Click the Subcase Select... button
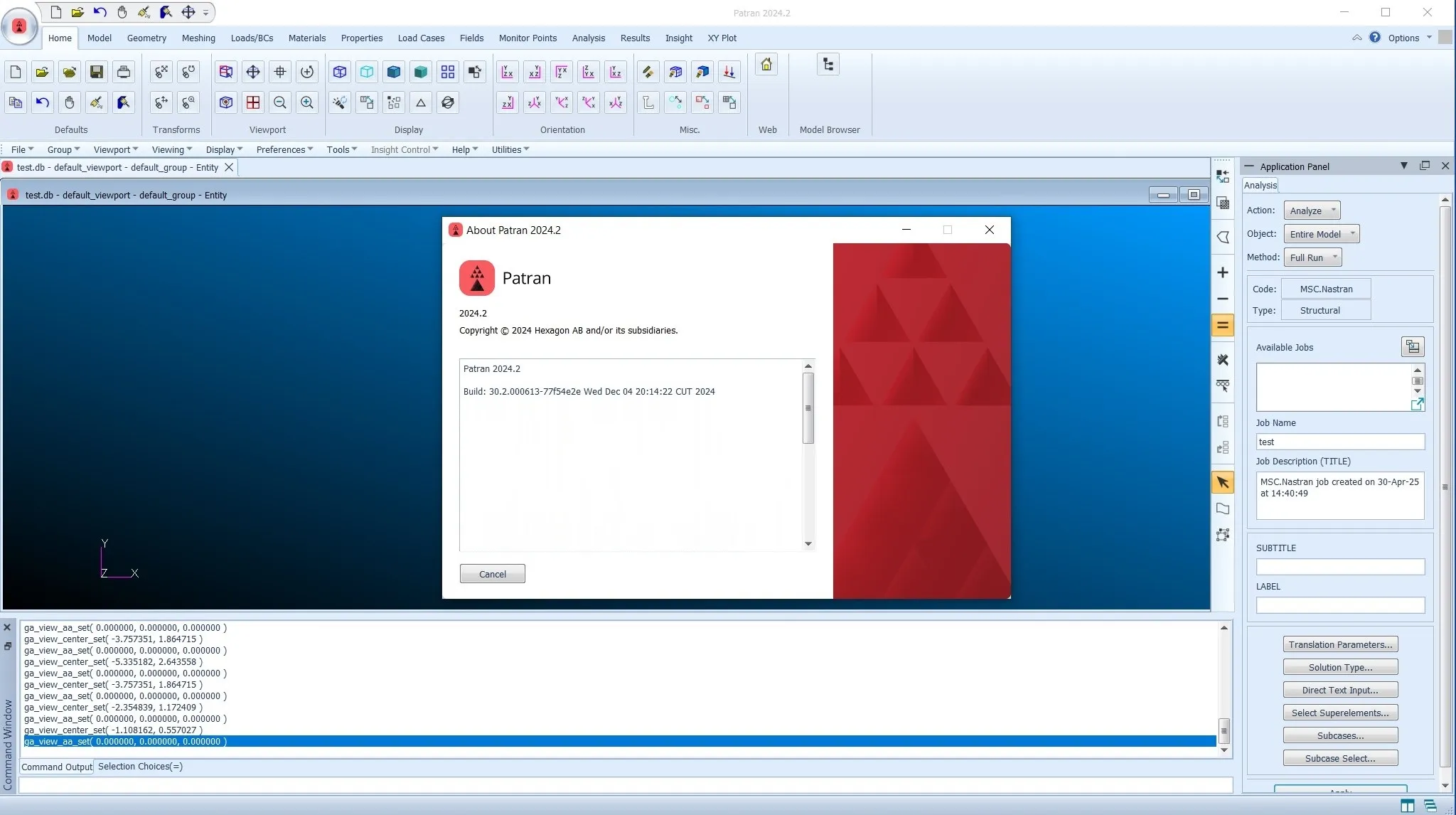1456x815 pixels. 1340,758
